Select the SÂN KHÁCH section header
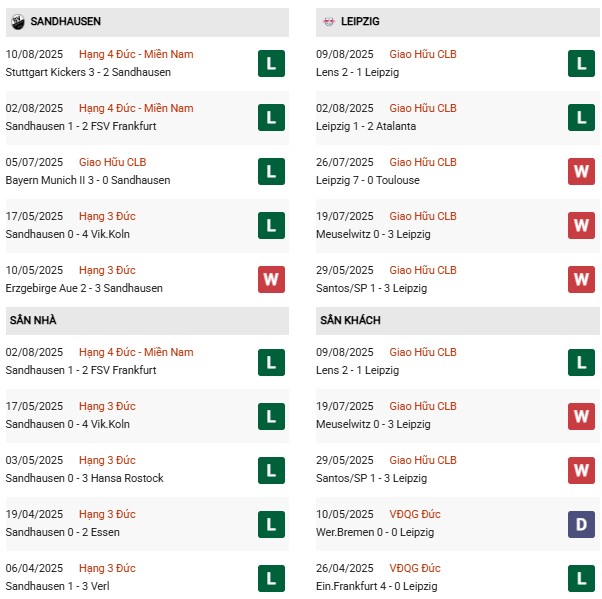Screen dimensions: 602x599 tap(351, 320)
